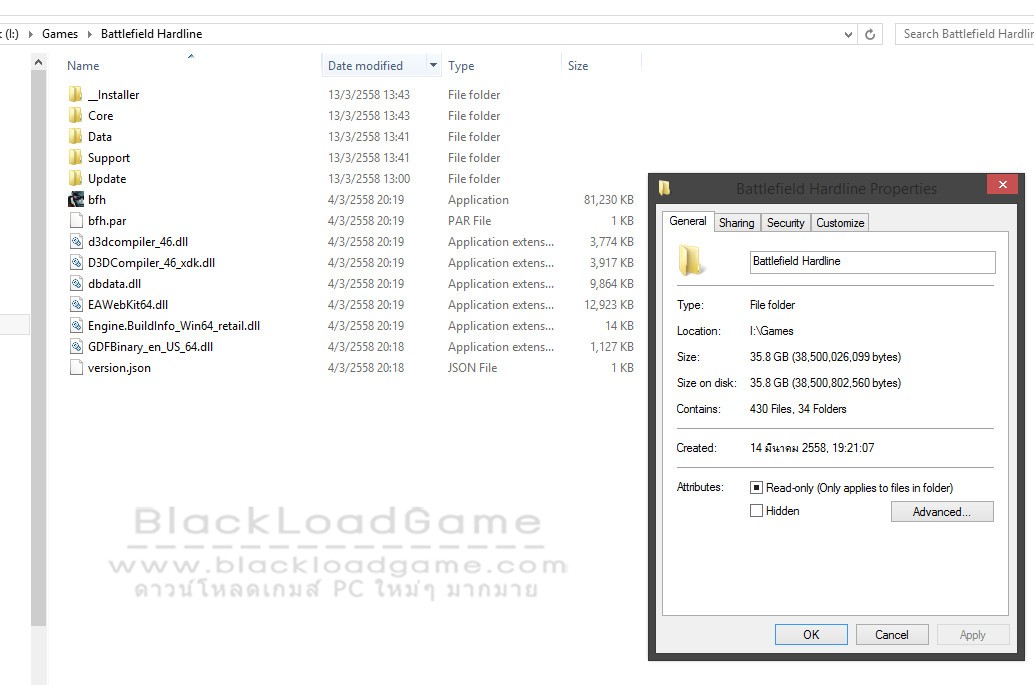1034x685 pixels.
Task: Toggle the Read-only attribute checkbox
Action: click(756, 488)
